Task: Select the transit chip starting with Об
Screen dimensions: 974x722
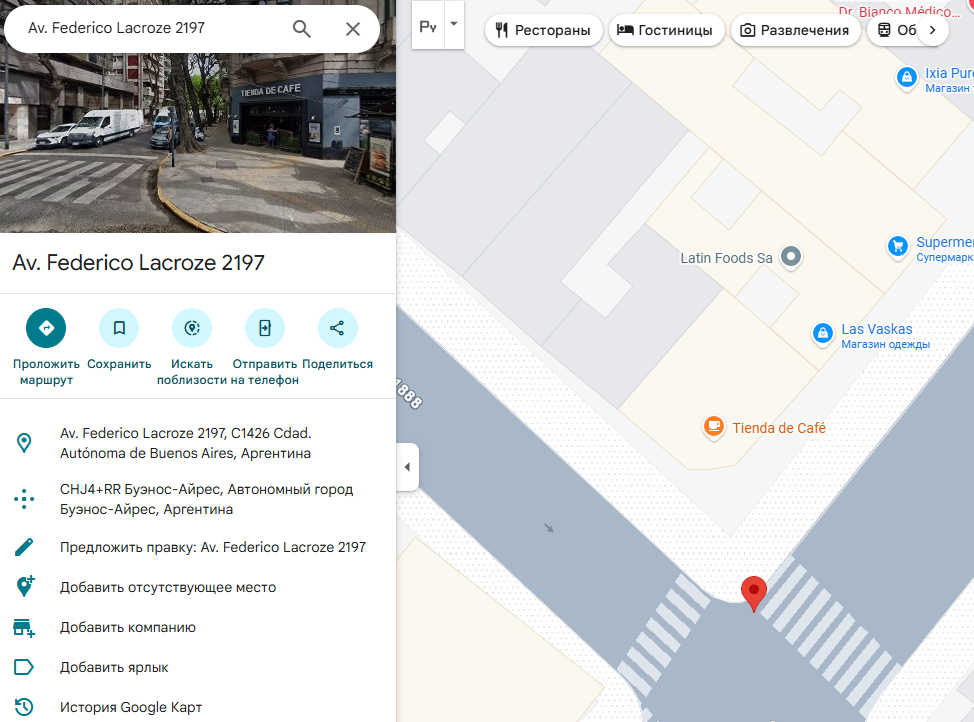Action: (893, 30)
